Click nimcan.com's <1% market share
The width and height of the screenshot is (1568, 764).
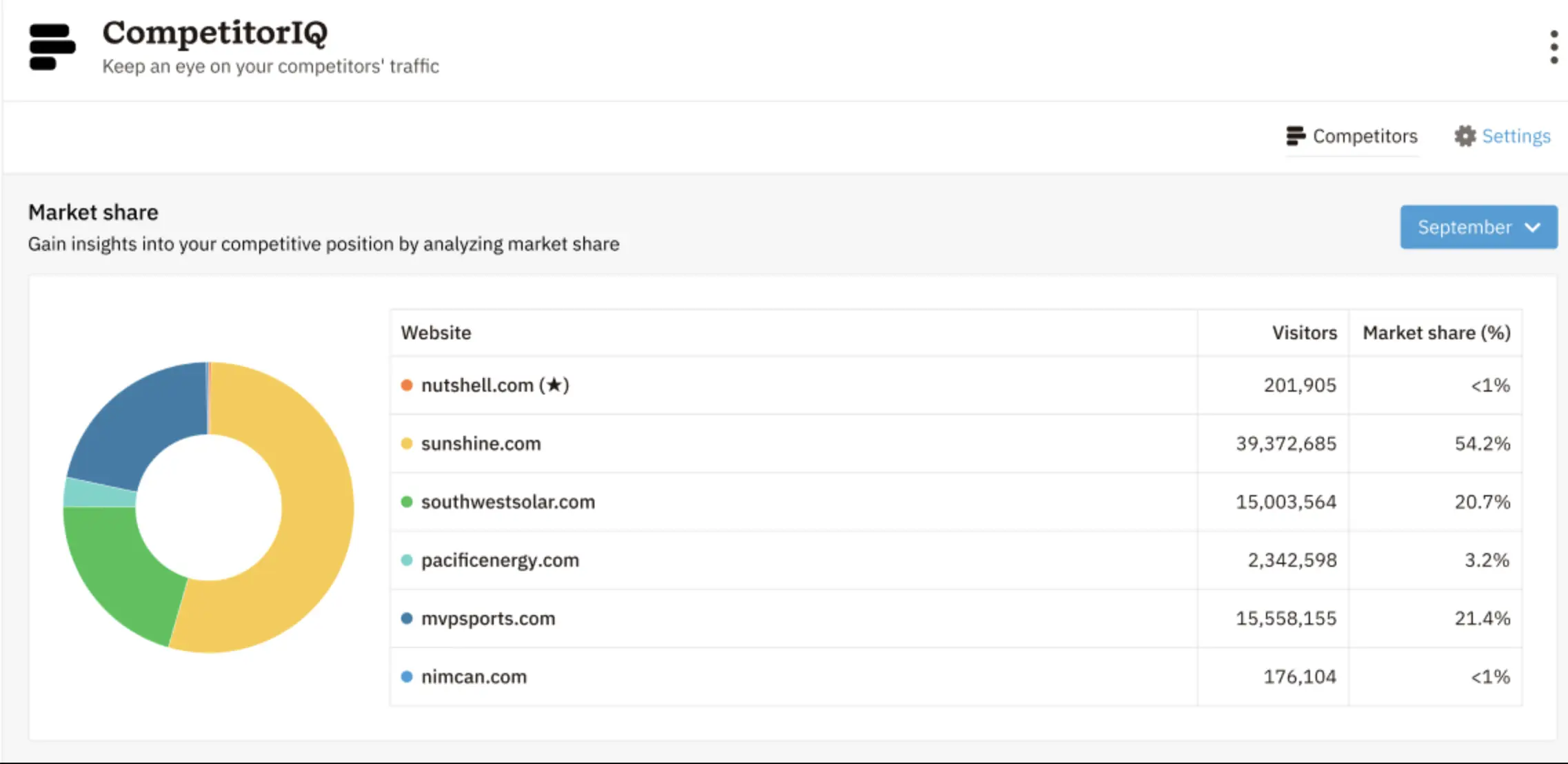pyautogui.click(x=1490, y=676)
